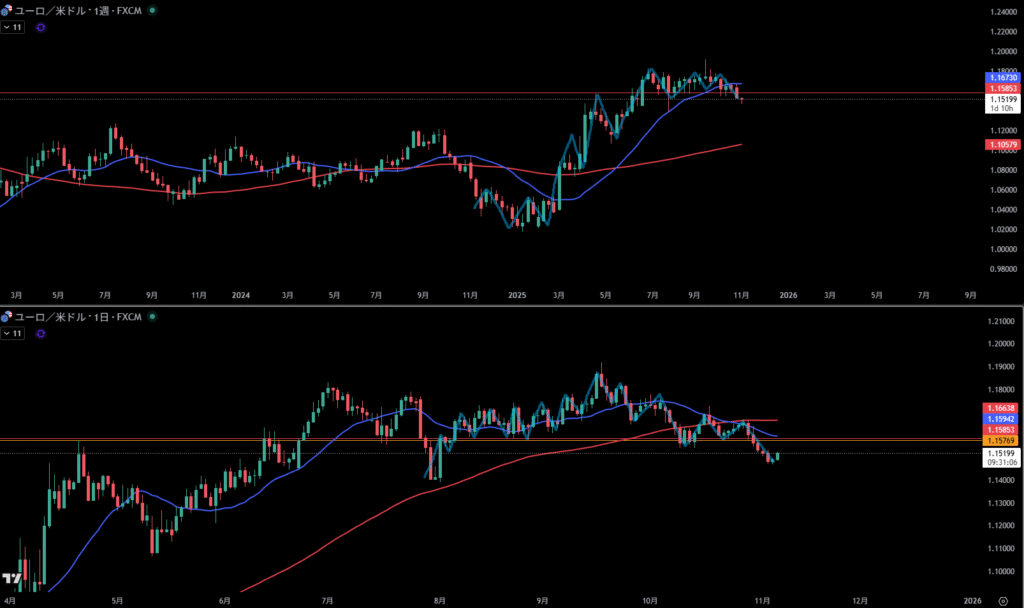
Task: Click the green market status dot on weekly chart
Action: 151,10
